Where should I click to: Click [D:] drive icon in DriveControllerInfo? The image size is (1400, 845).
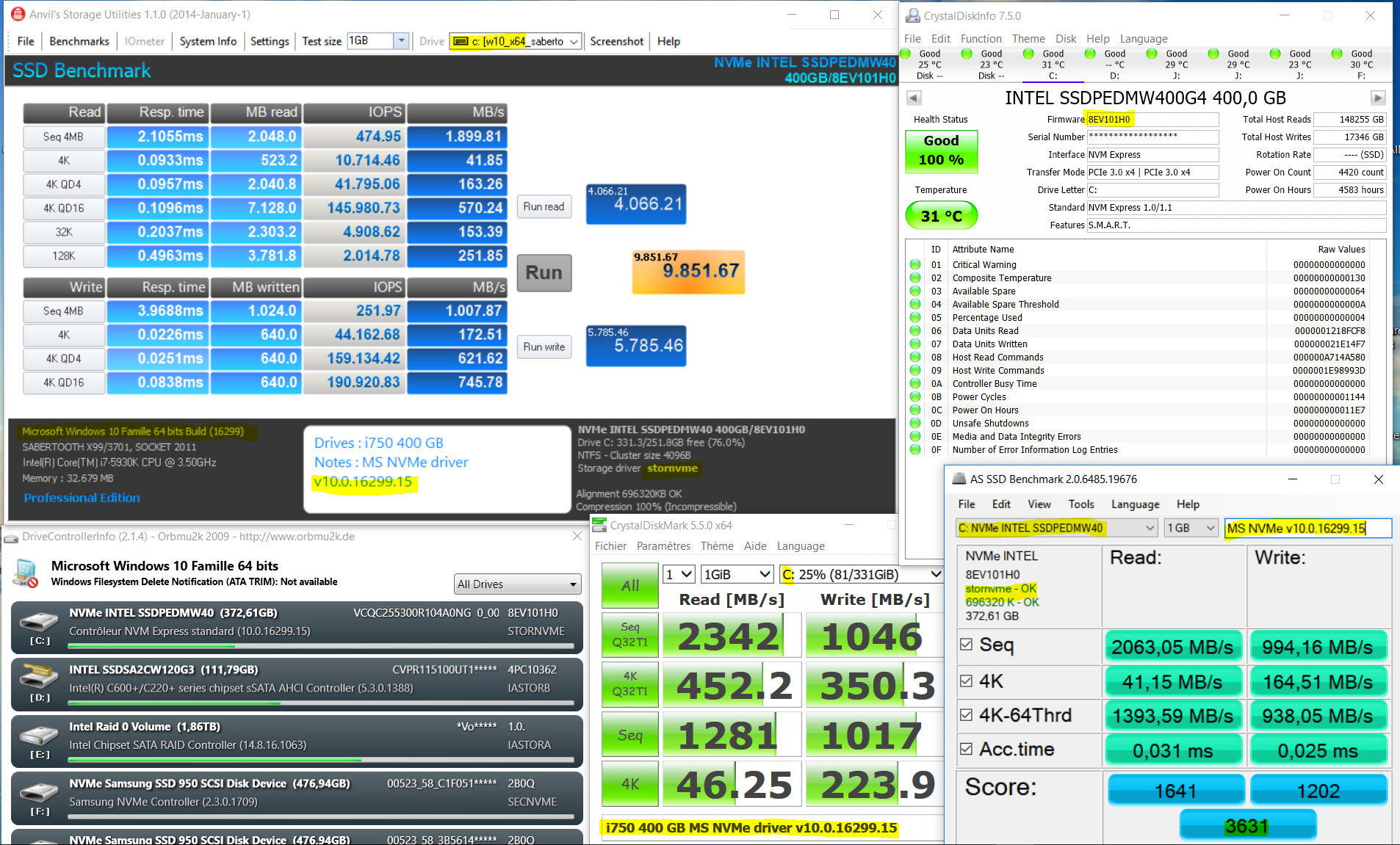point(40,676)
